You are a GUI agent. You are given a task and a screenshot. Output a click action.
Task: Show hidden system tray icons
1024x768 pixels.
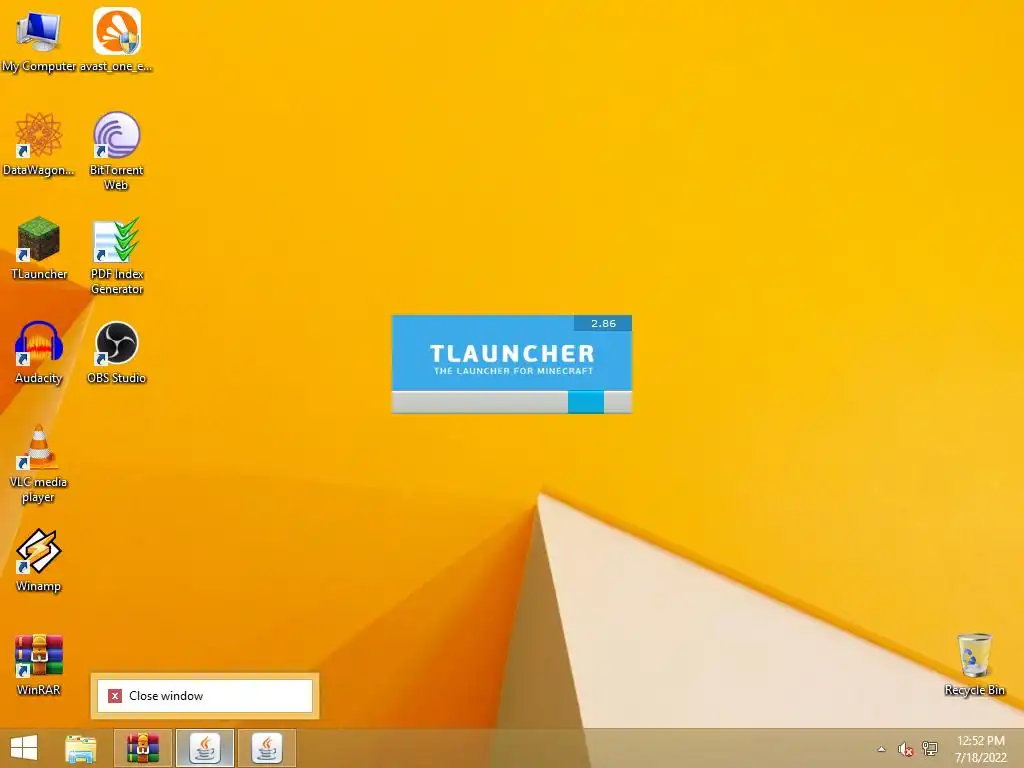click(881, 749)
